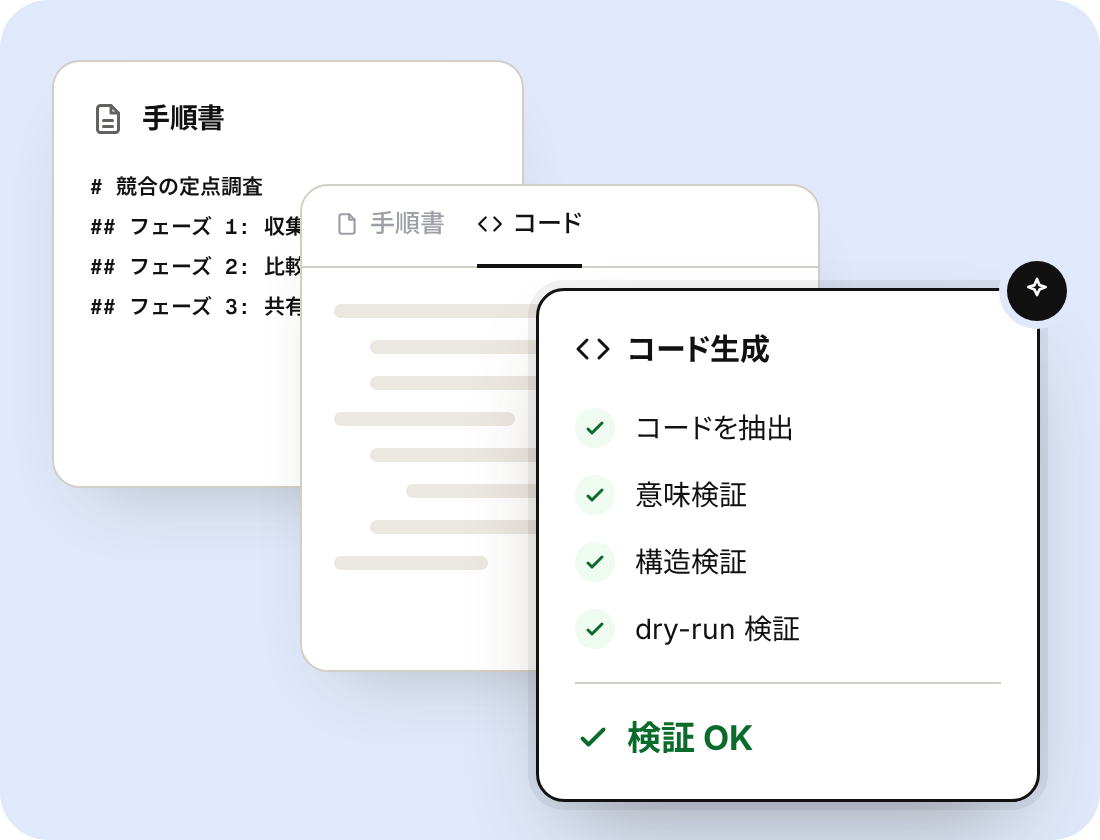Click the code brackets icon beside コード生成
This screenshot has height=840, width=1100.
coord(593,349)
